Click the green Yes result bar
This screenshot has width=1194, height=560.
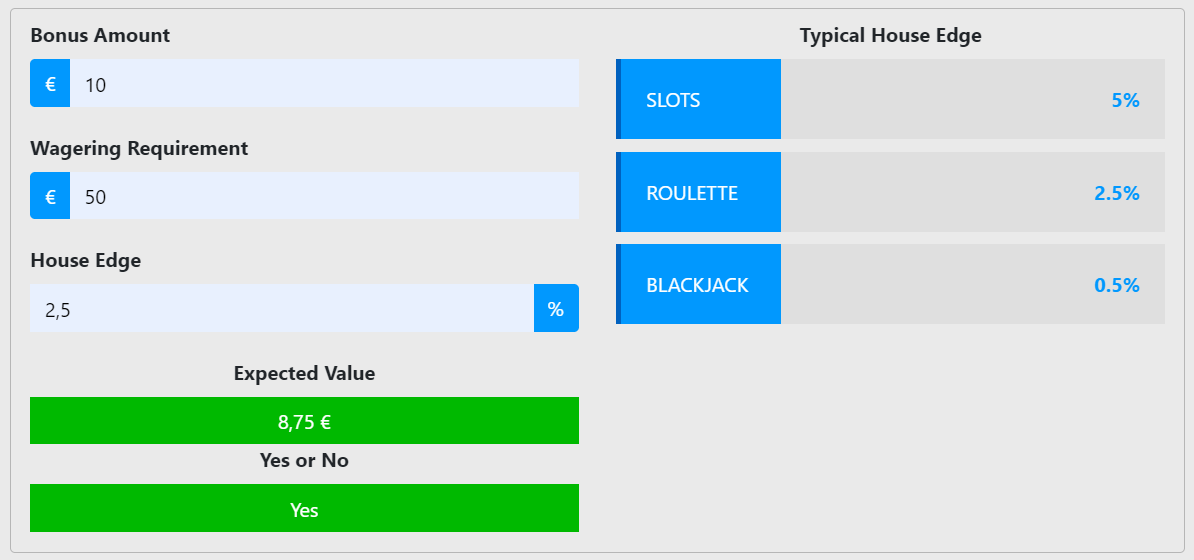[x=305, y=508]
